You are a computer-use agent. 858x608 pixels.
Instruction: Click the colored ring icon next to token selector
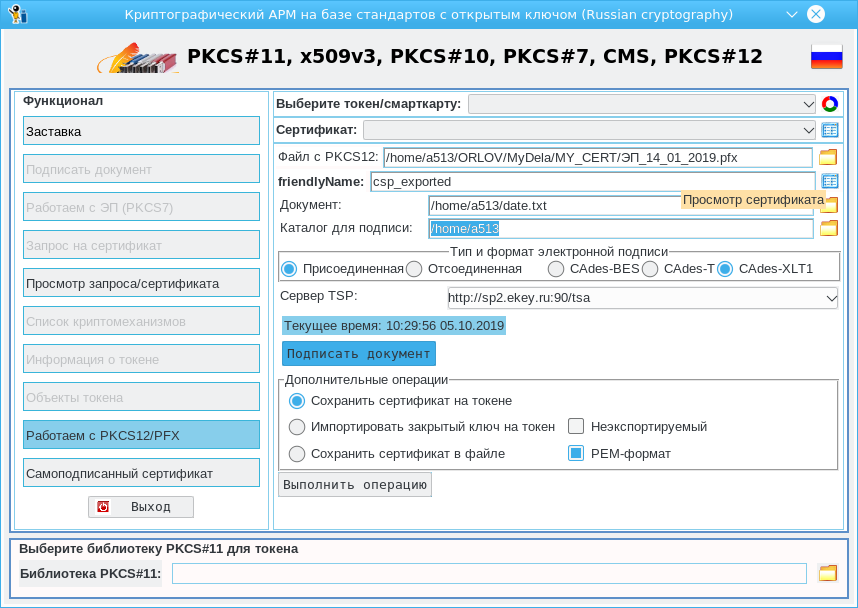[829, 104]
